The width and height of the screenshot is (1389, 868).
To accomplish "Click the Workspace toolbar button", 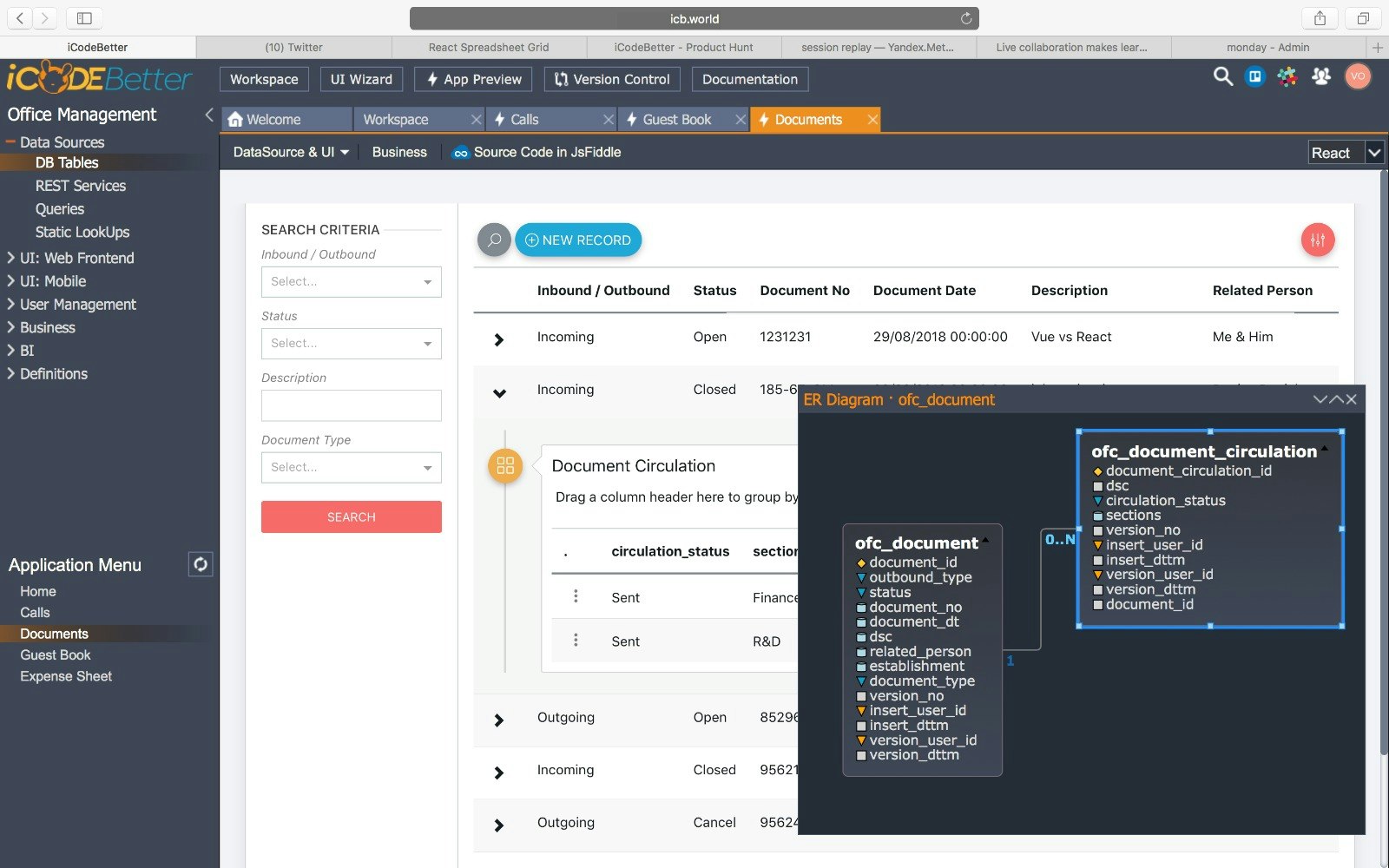I will pyautogui.click(x=264, y=79).
